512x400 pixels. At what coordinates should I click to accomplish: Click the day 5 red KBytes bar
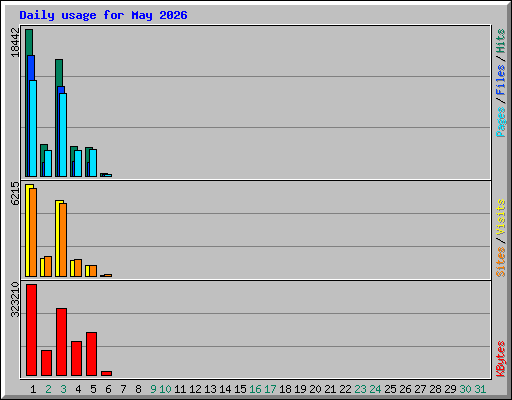point(91,354)
